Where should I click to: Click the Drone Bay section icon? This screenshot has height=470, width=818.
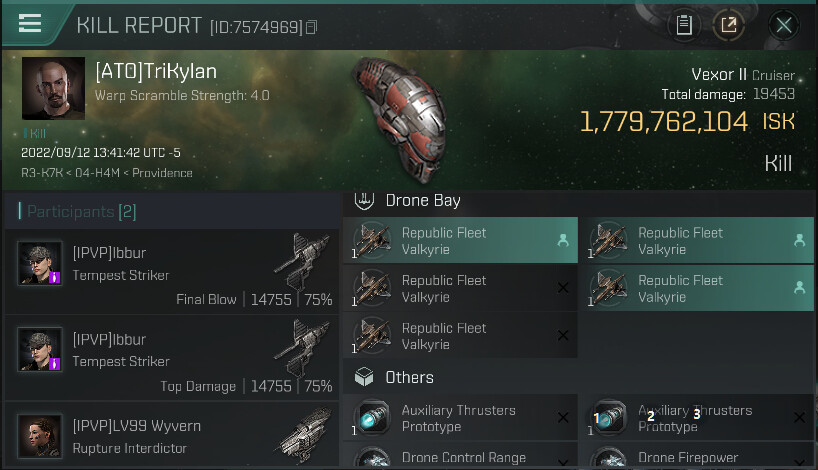tap(365, 201)
